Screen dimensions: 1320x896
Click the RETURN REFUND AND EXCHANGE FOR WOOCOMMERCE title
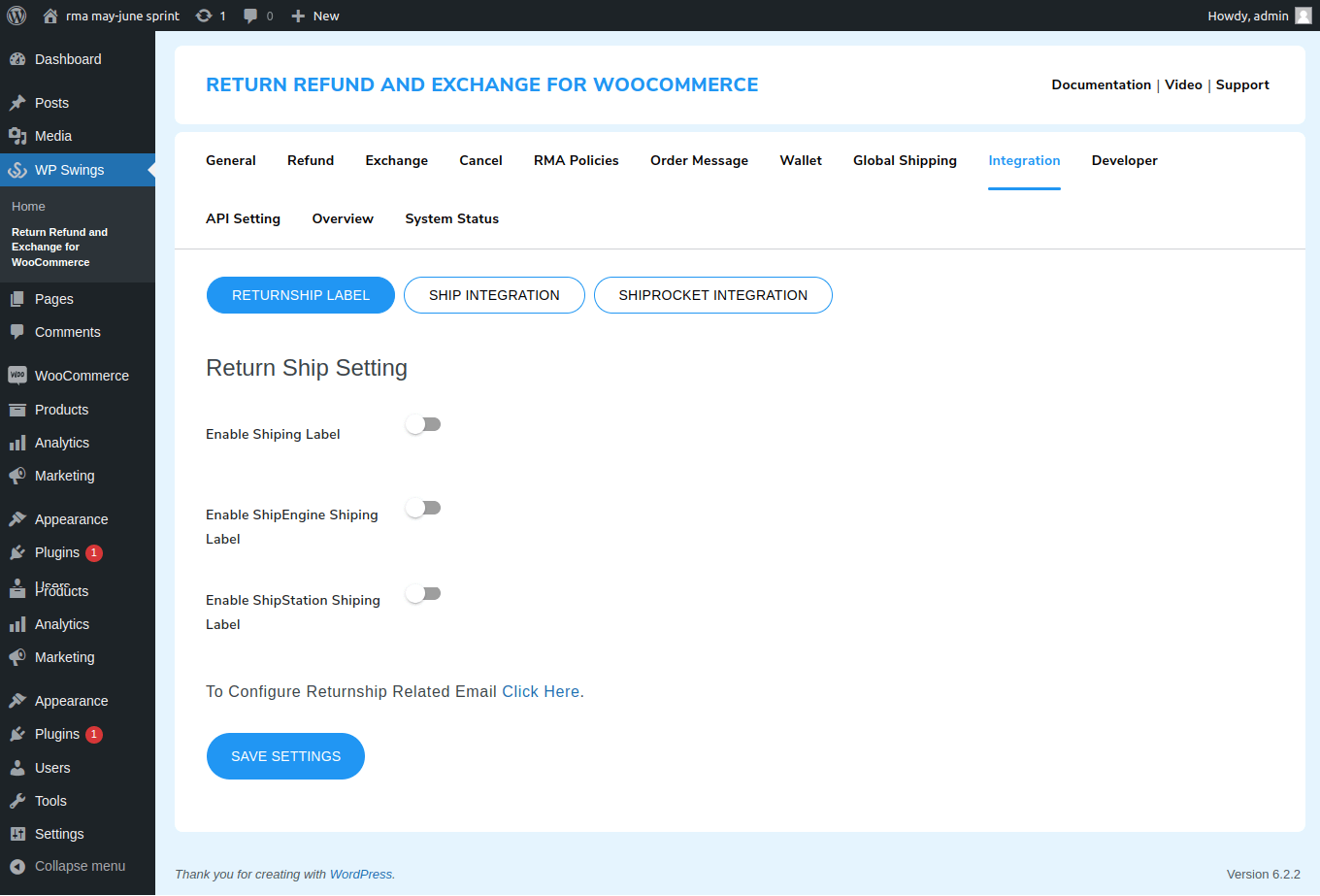click(x=482, y=84)
